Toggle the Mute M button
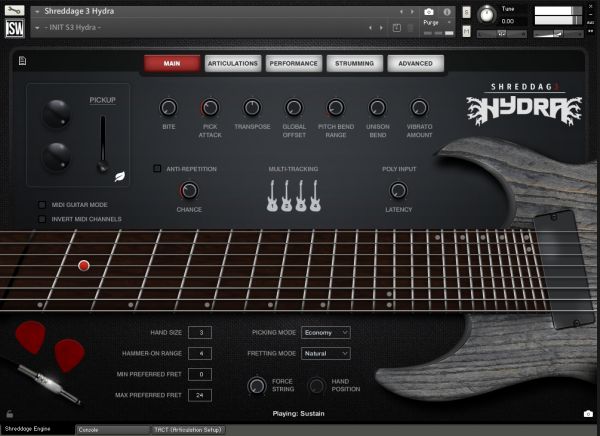 [466, 31]
